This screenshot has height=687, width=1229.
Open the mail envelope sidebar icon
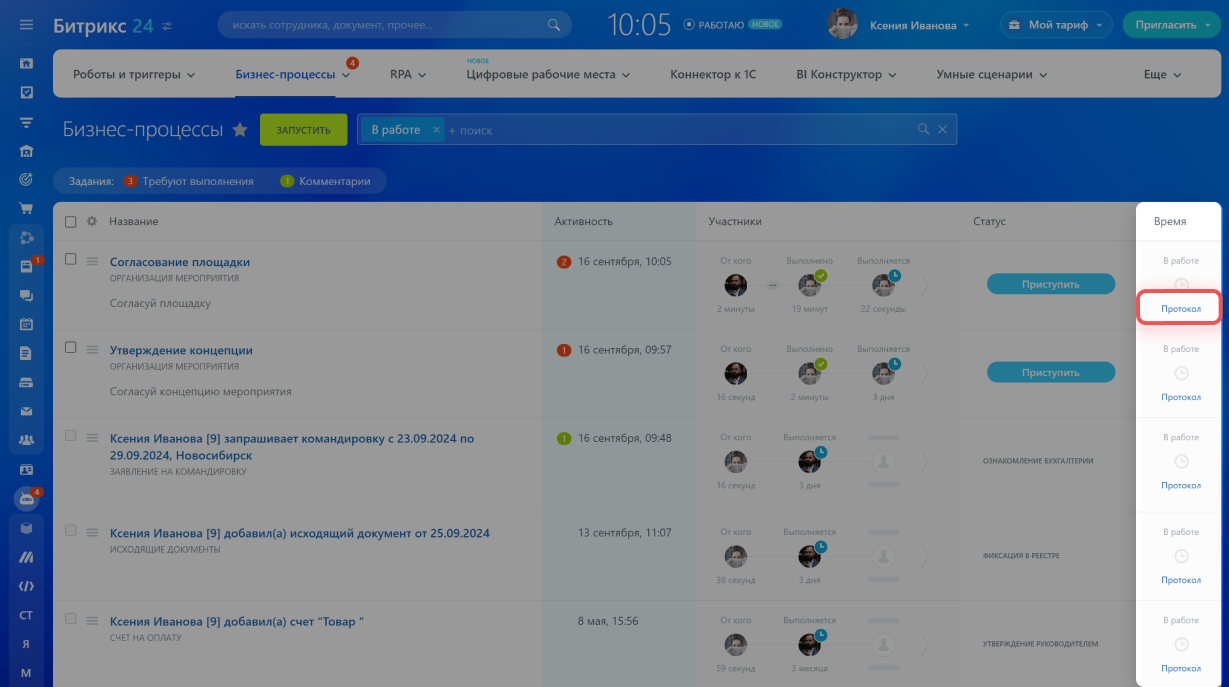coord(26,411)
